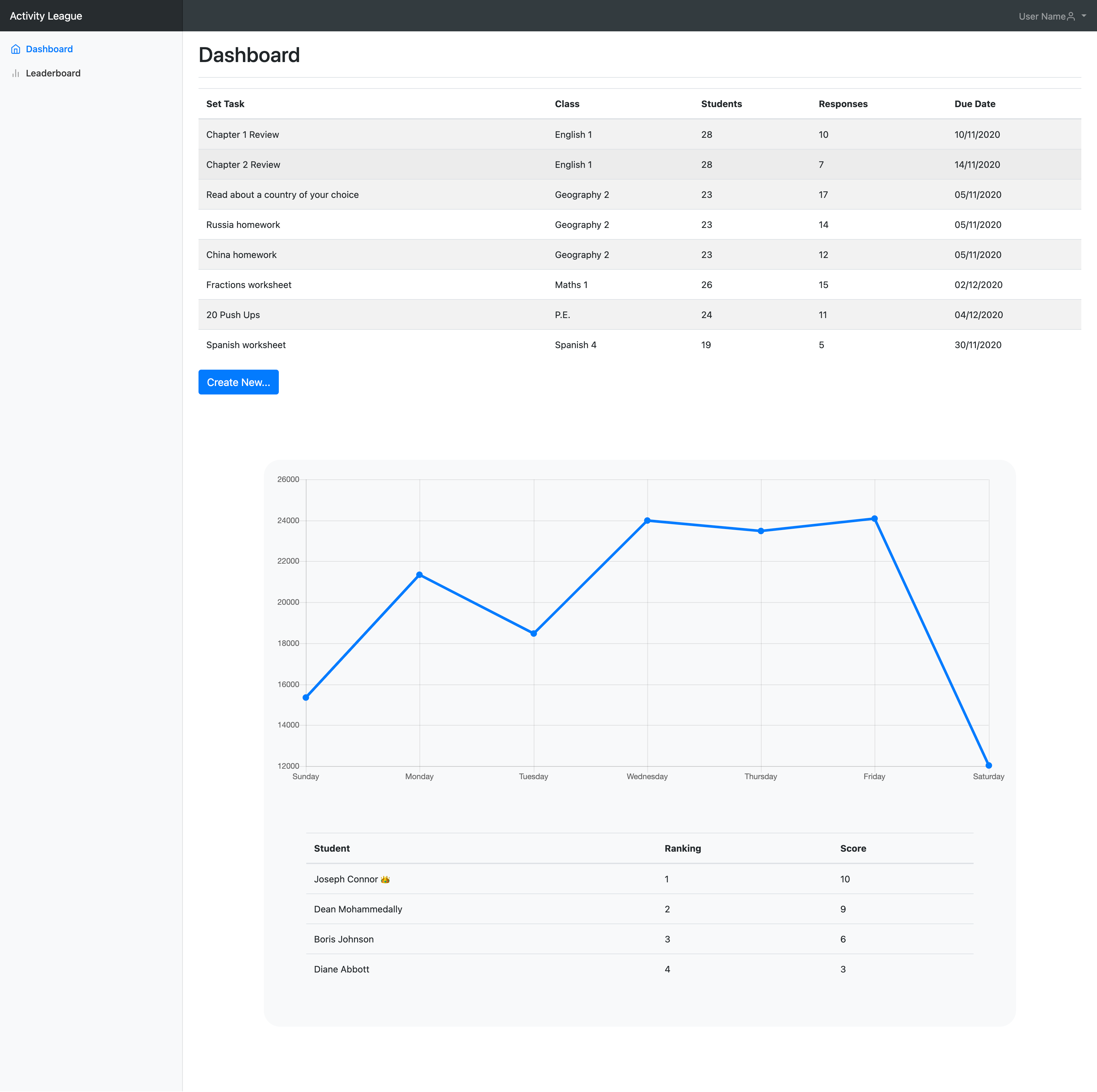Click the Wednesday data point on chart

click(x=647, y=521)
